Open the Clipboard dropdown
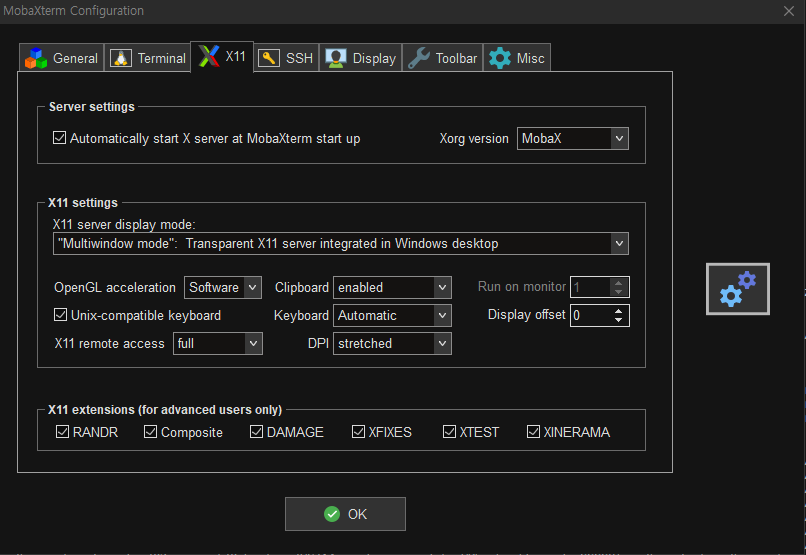 click(x=392, y=287)
